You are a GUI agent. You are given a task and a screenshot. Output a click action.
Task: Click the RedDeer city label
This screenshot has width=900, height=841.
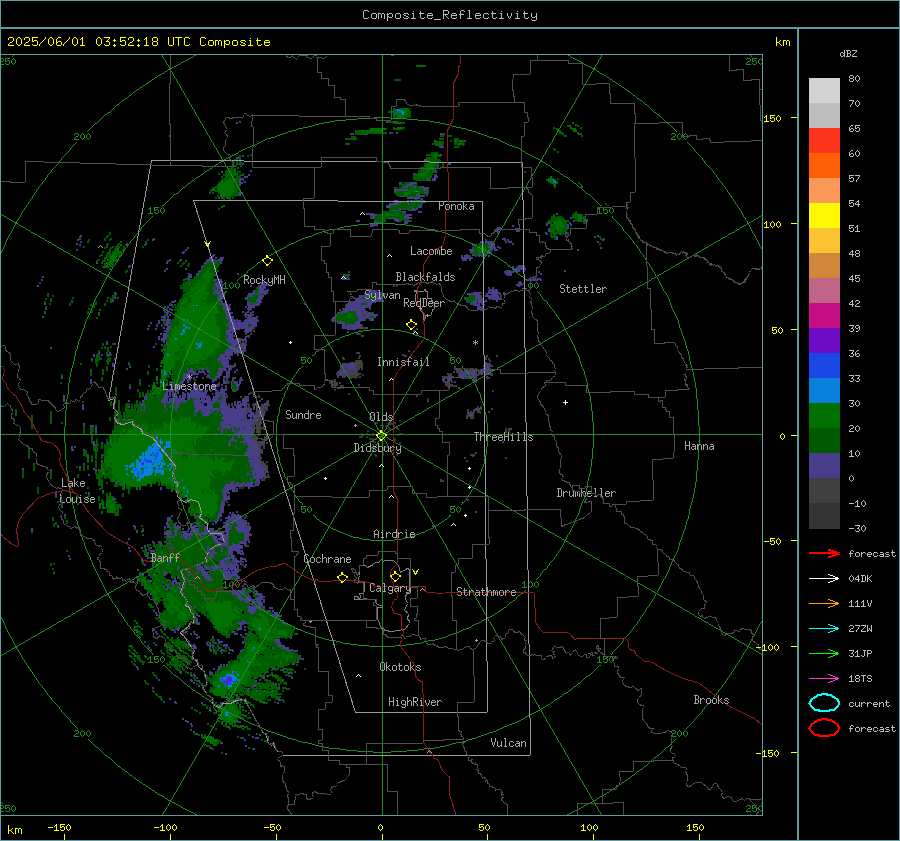tap(424, 303)
